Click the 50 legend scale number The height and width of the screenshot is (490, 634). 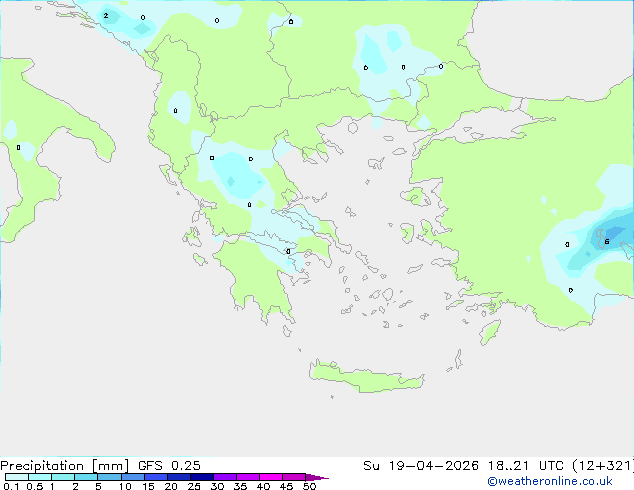click(x=309, y=486)
